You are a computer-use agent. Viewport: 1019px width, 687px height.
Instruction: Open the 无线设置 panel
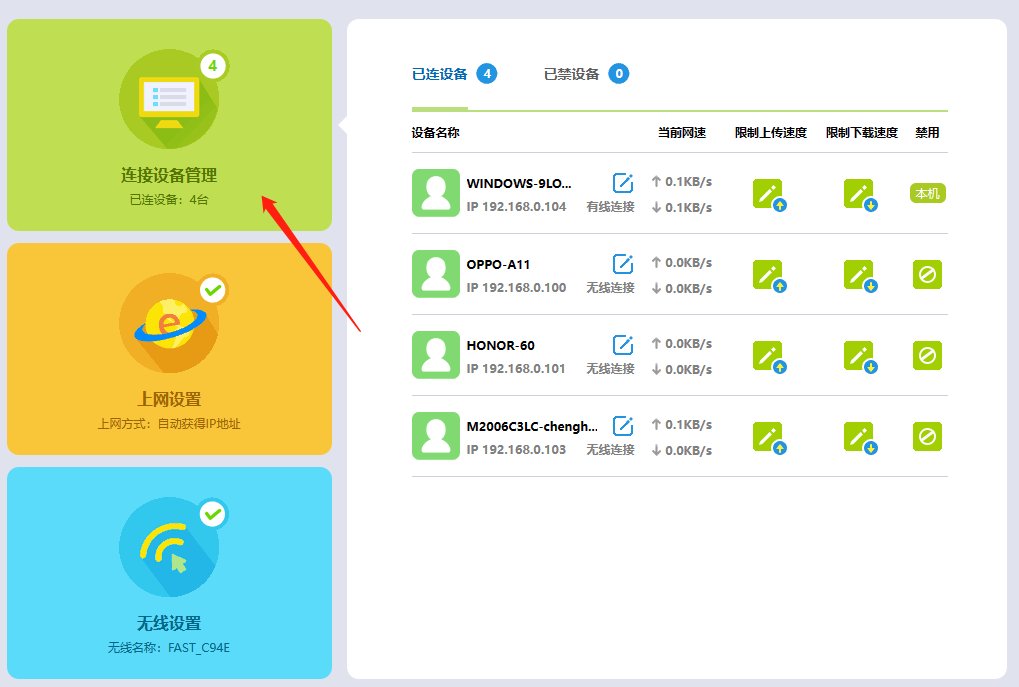169,573
